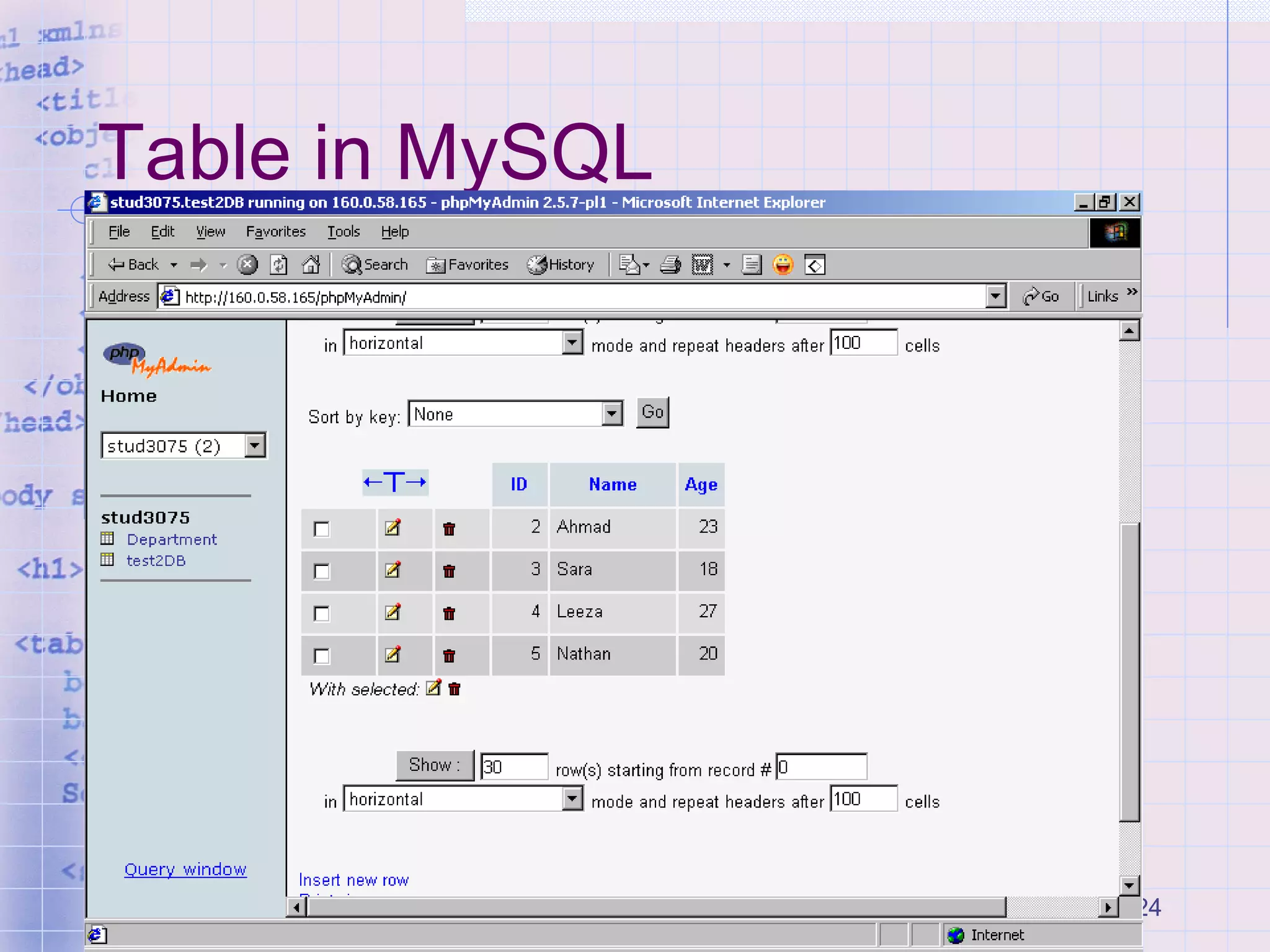Open the Sort by key dropdown

point(515,414)
